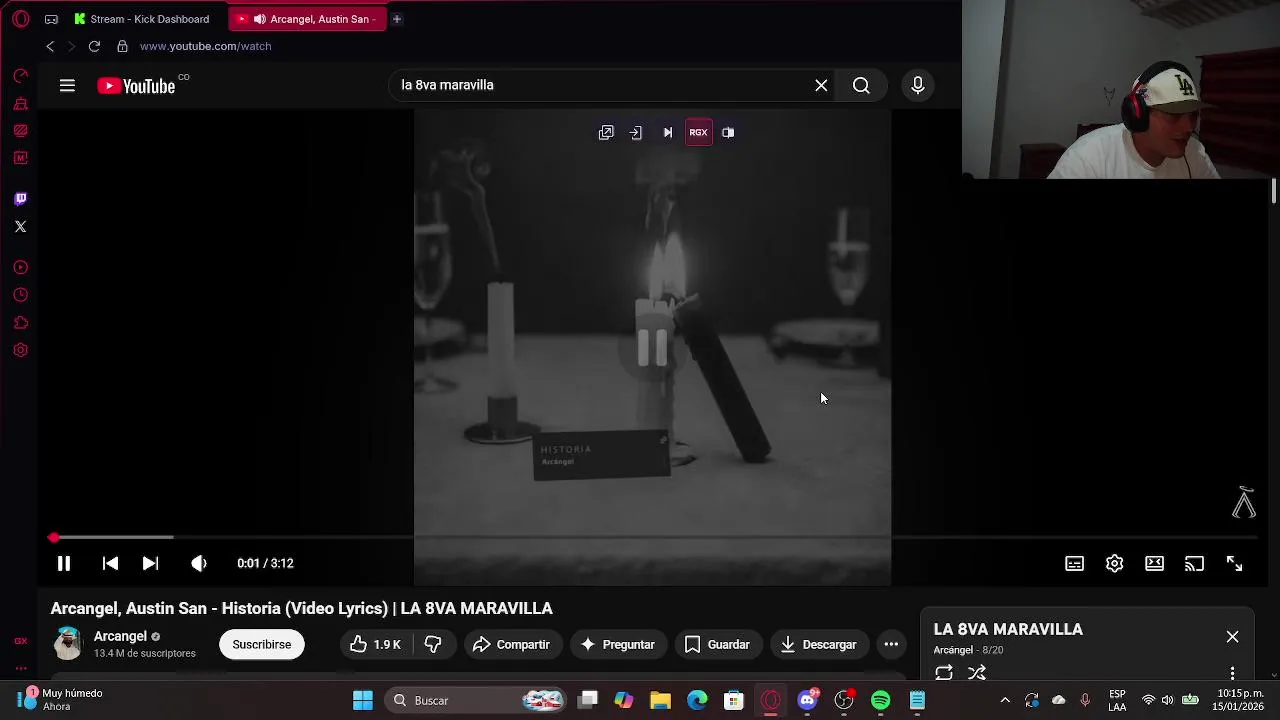Share the video via Compartir
Image resolution: width=1280 pixels, height=720 pixels.
pos(511,645)
